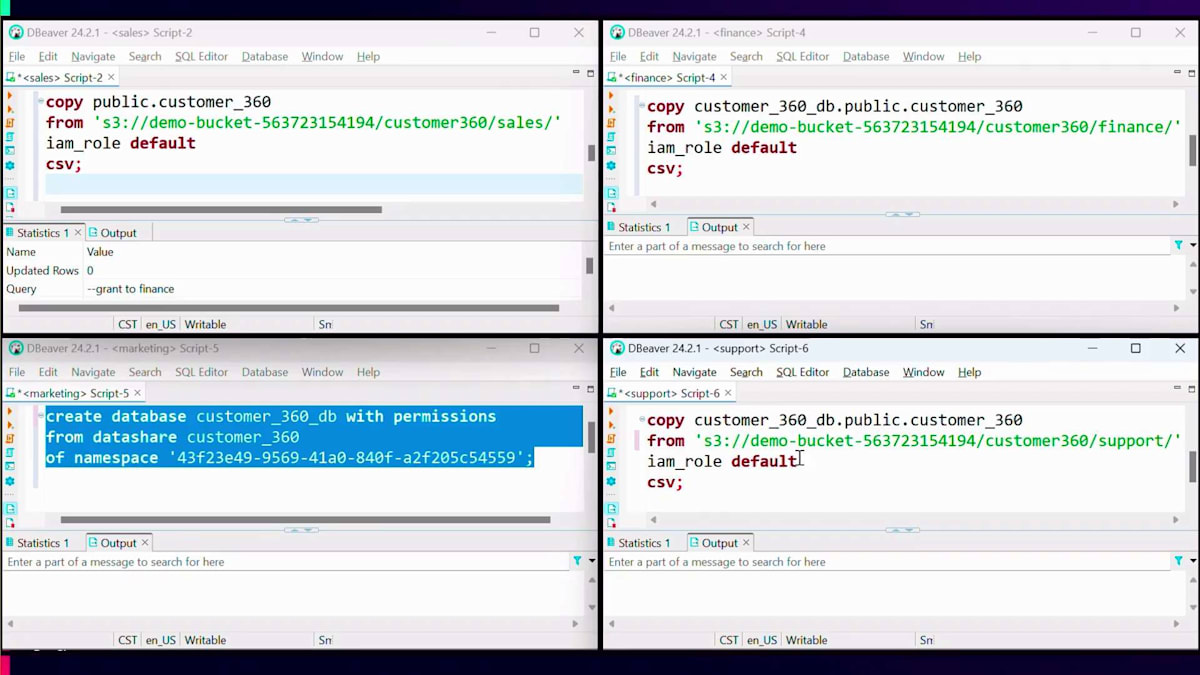Click the sales editor horizontal scrollbar
The width and height of the screenshot is (1200, 675).
(x=221, y=210)
